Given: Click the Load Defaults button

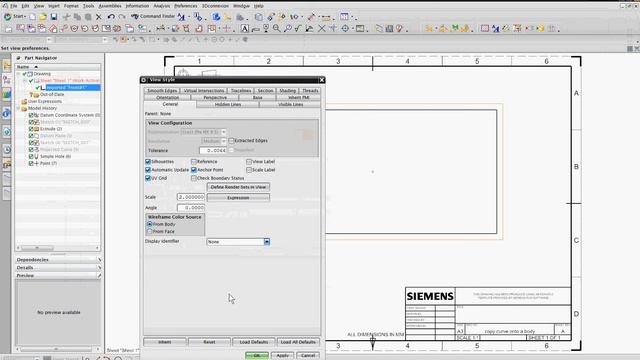Looking at the screenshot, I should pyautogui.click(x=253, y=342).
